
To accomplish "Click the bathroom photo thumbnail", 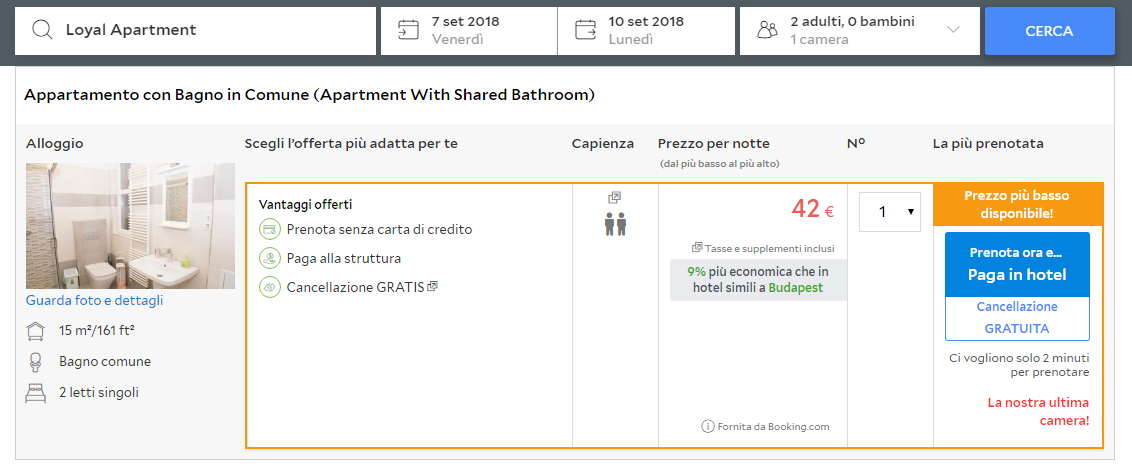I will (x=130, y=226).
